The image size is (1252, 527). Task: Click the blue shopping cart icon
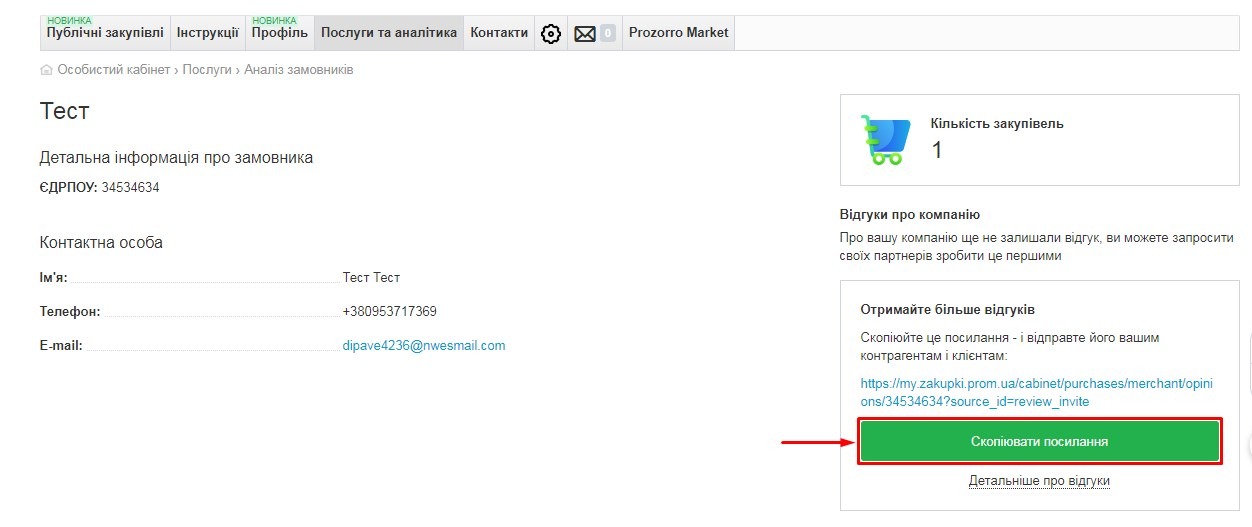885,139
